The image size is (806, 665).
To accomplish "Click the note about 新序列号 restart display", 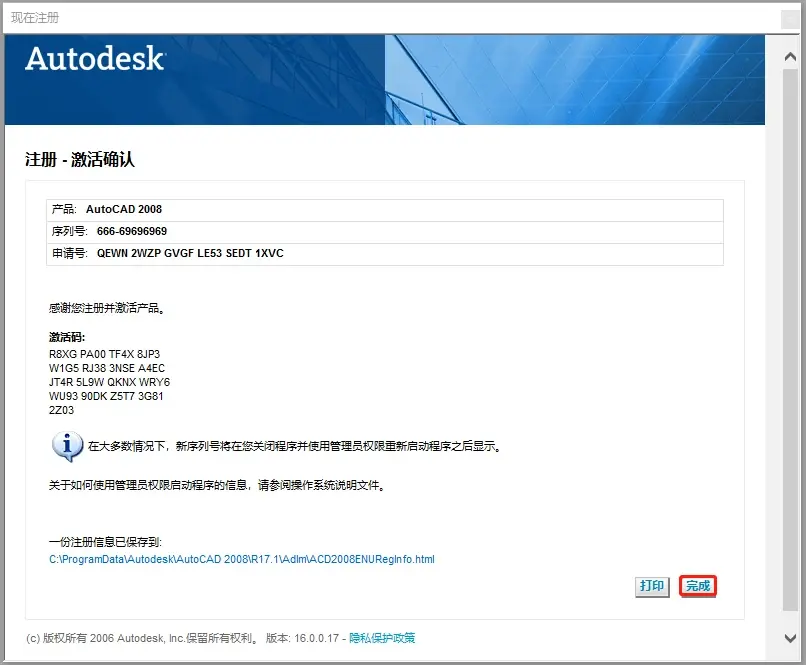I will [x=294, y=446].
